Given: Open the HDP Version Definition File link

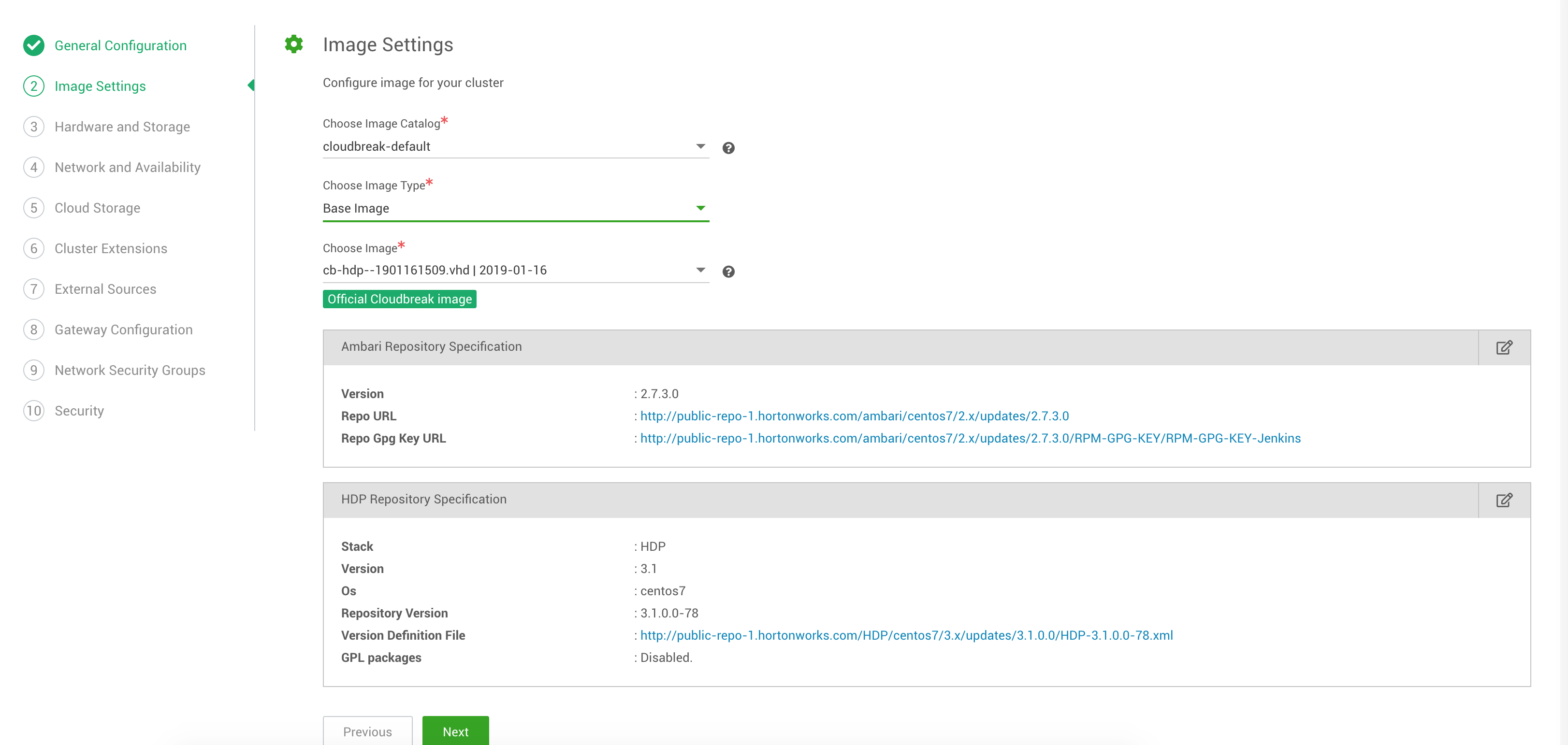Looking at the screenshot, I should tap(906, 635).
